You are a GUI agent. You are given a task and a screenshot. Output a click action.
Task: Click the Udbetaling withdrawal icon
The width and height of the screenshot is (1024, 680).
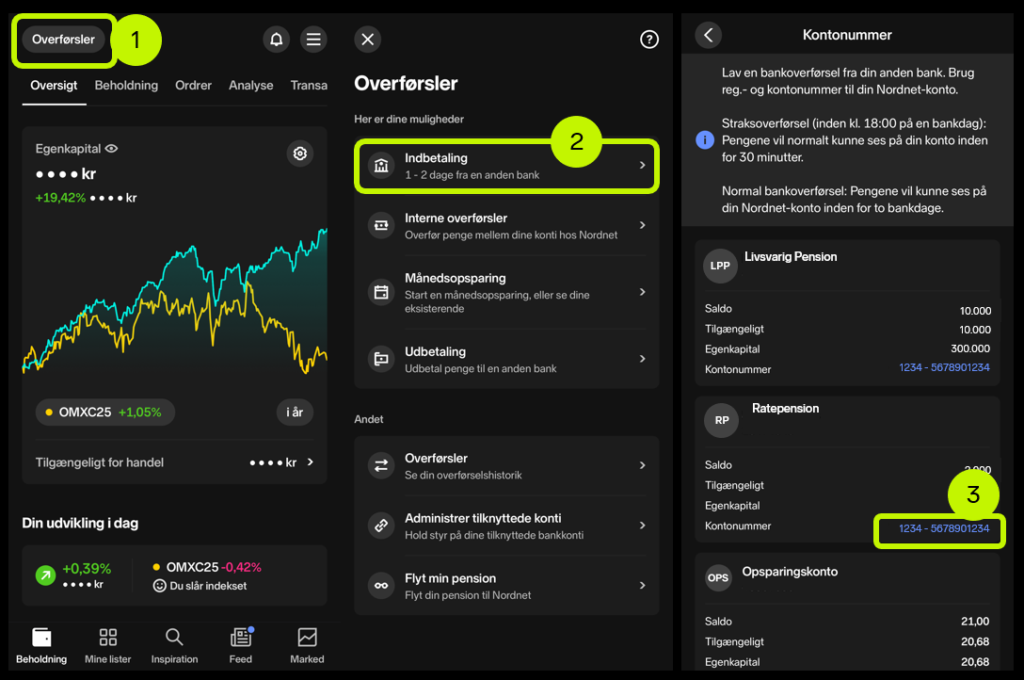[381, 359]
